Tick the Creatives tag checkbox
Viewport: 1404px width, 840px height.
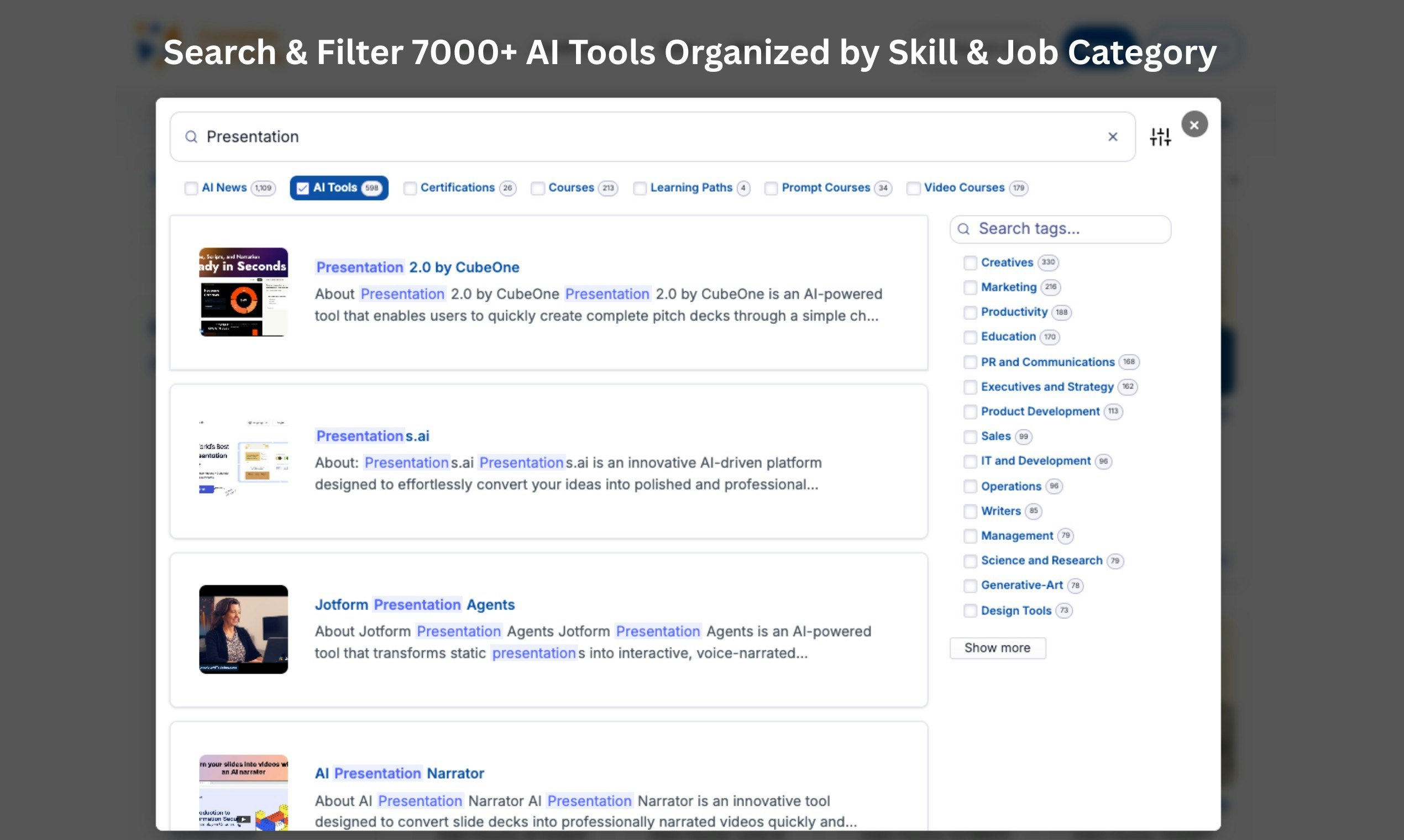pos(970,262)
